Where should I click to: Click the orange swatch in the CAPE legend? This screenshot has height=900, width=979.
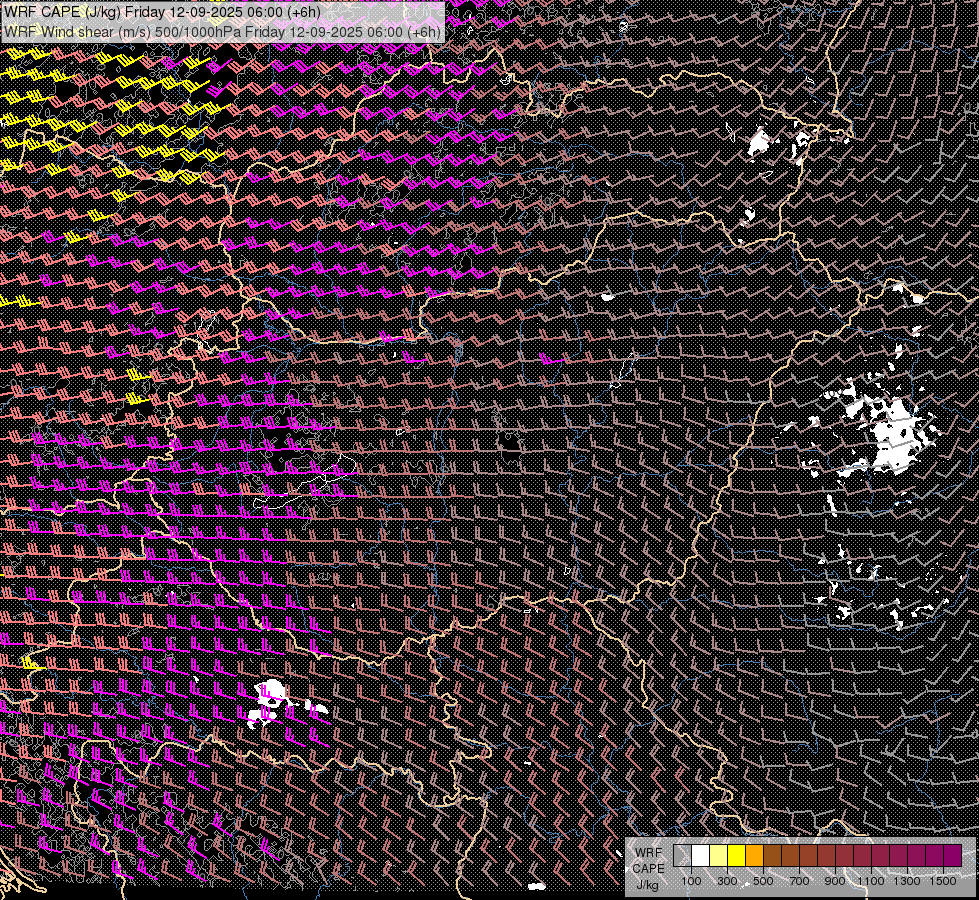pos(754,855)
